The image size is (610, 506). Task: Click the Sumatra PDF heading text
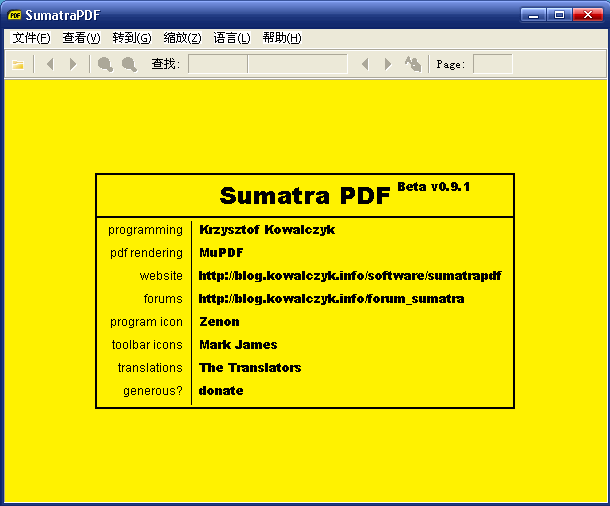(x=305, y=196)
